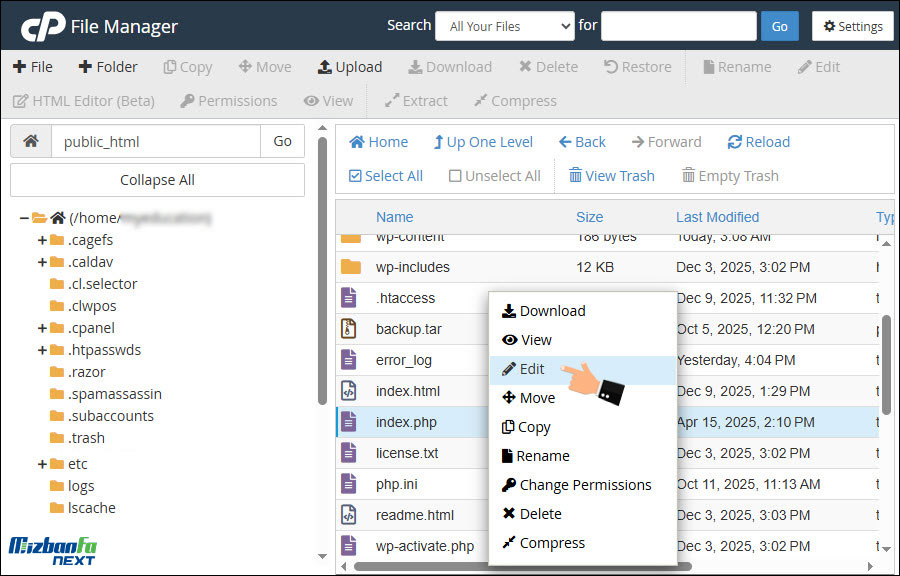Click inside the public_html path field
Image resolution: width=900 pixels, height=576 pixels.
coord(155,142)
